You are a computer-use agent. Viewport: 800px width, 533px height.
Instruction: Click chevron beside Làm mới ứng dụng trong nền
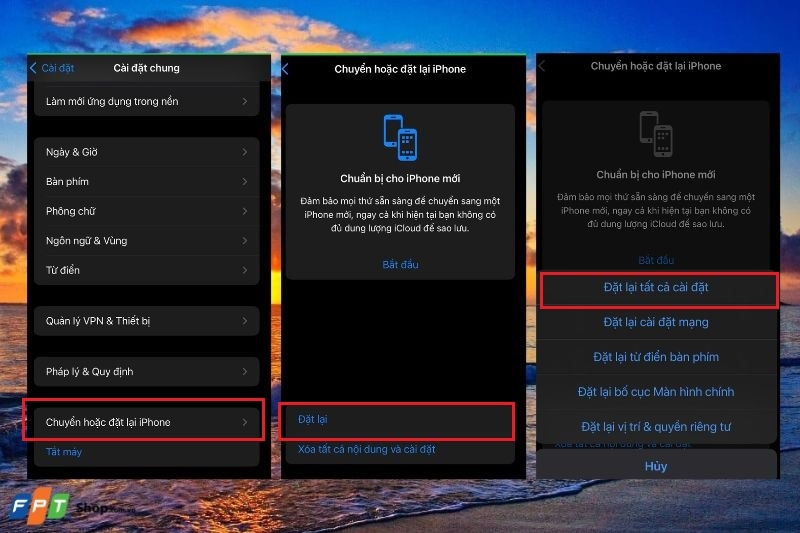245,101
